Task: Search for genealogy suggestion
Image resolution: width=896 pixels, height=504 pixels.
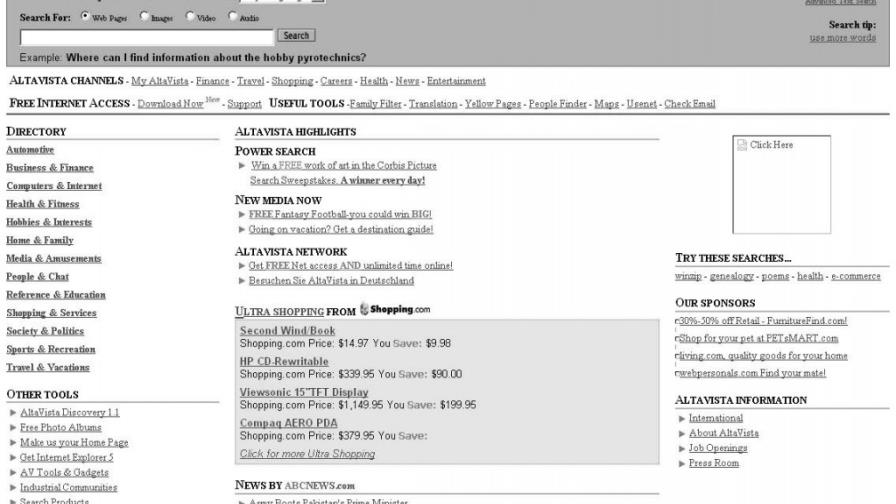Action: (731, 276)
